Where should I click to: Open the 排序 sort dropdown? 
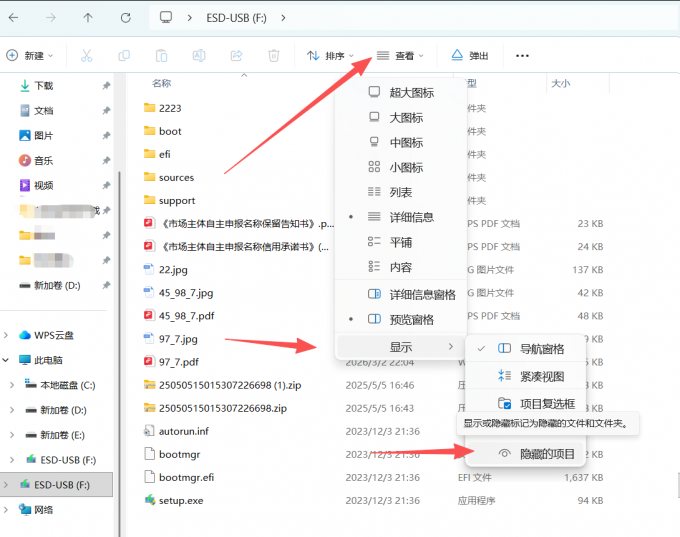pos(330,56)
